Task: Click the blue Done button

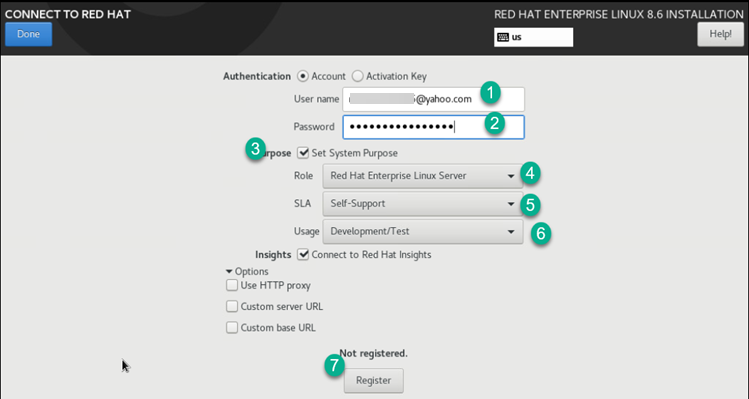Action: pyautogui.click(x=29, y=34)
